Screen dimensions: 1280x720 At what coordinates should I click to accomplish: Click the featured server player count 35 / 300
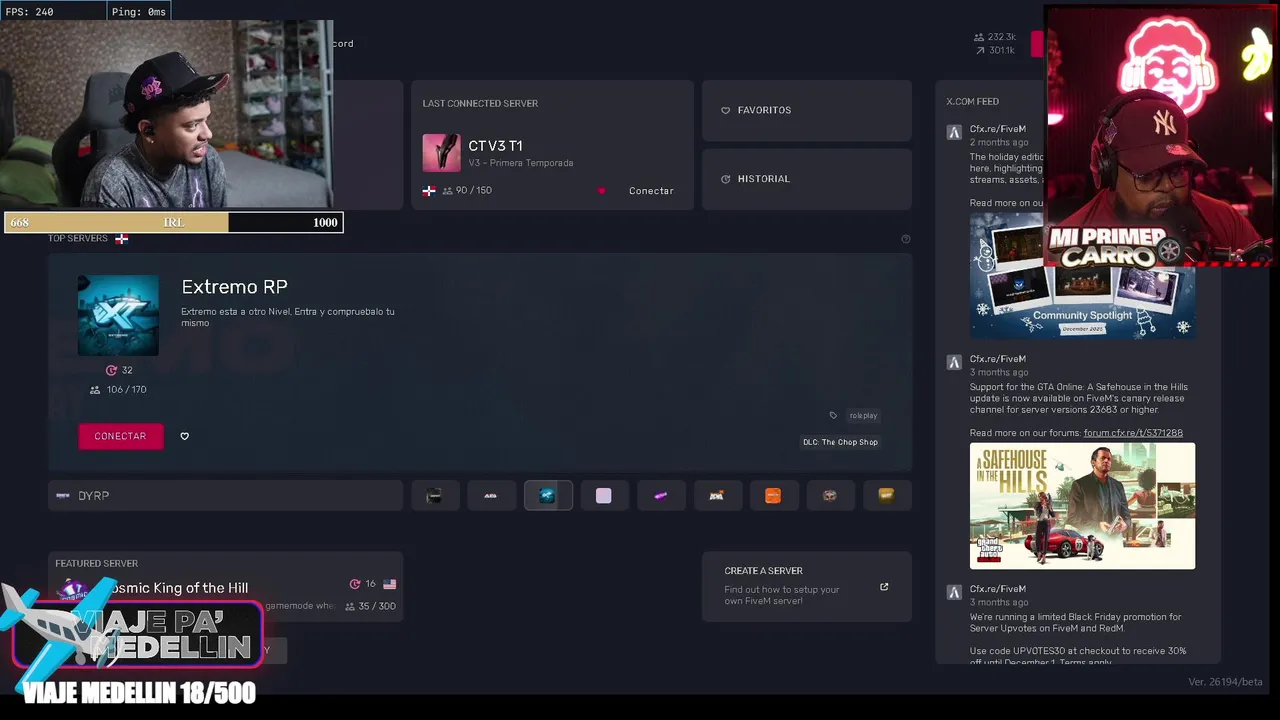click(x=370, y=606)
